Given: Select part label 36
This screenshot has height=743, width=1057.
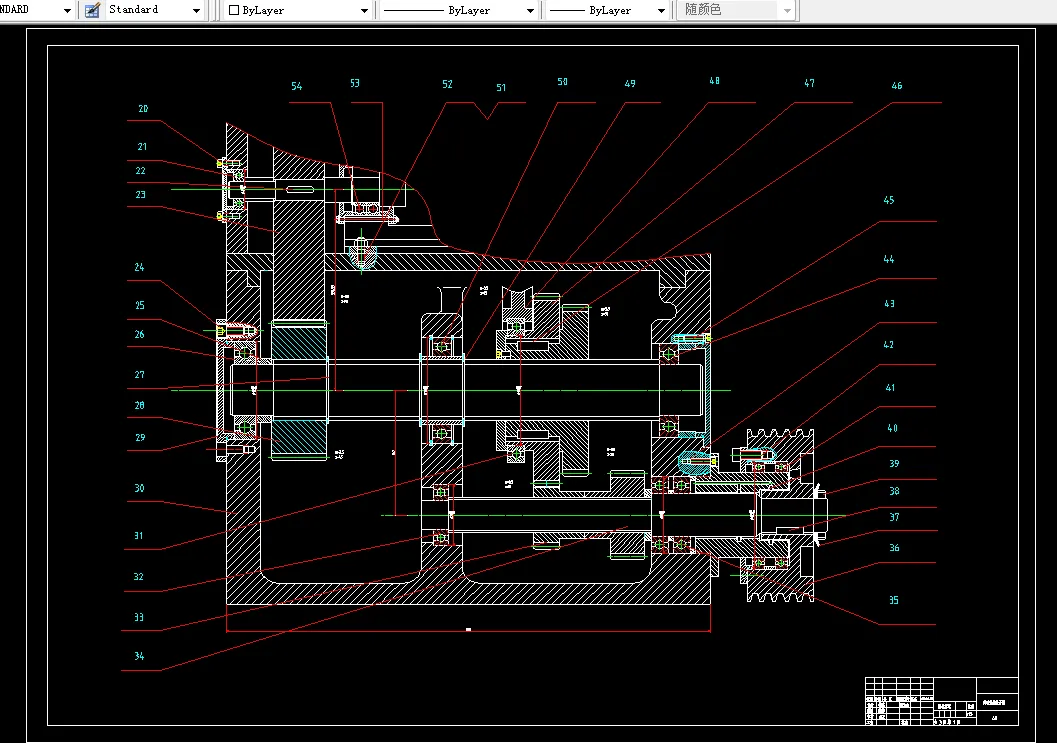Looking at the screenshot, I should 894,547.
